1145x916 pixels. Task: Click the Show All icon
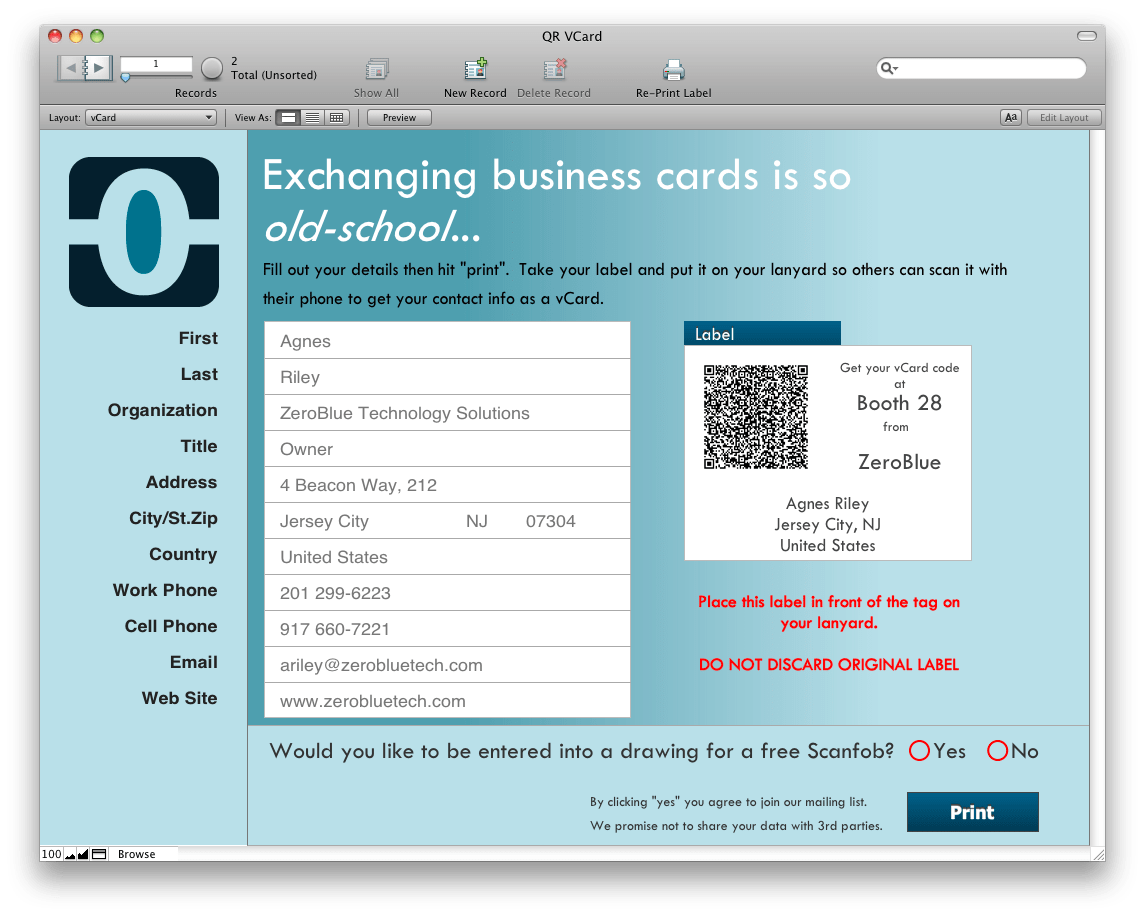376,68
